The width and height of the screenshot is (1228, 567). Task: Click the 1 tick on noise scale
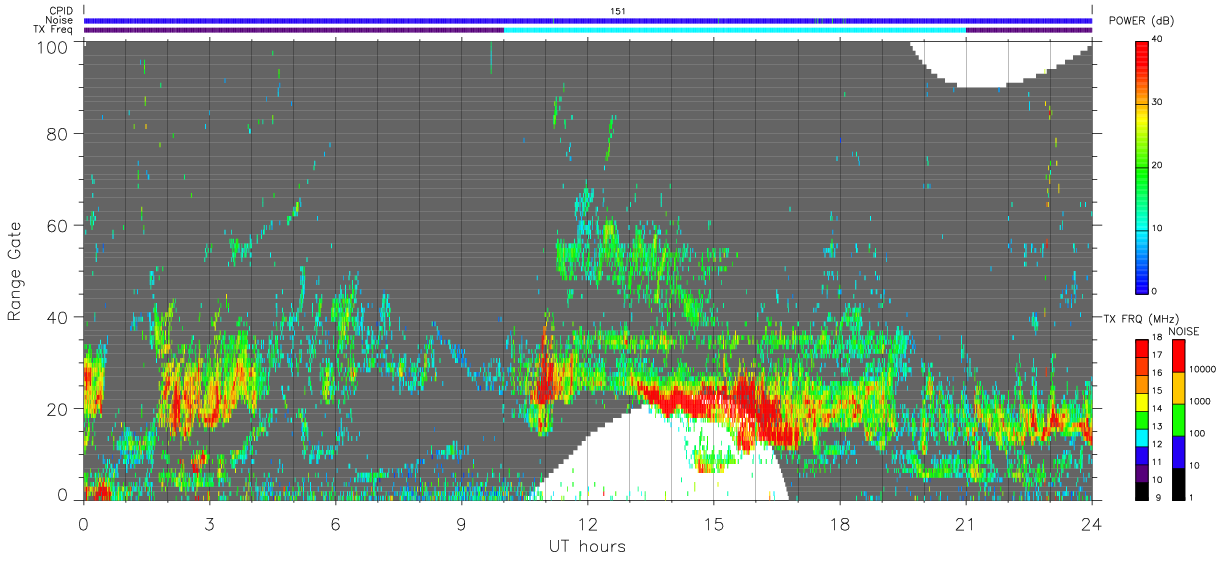(1191, 498)
